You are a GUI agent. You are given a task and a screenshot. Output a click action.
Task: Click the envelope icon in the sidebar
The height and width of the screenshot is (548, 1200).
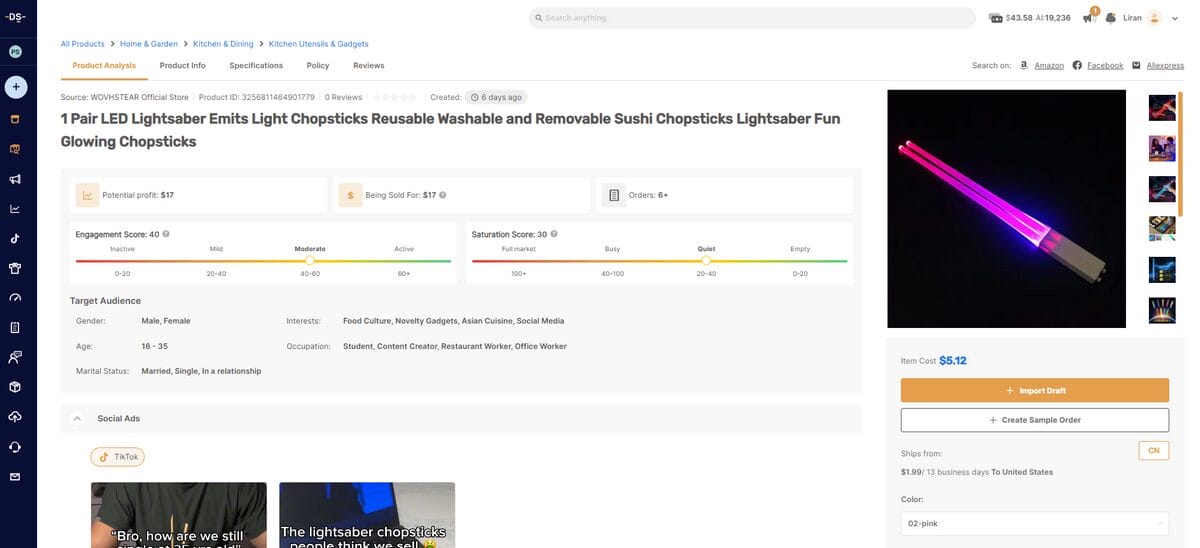(x=15, y=476)
